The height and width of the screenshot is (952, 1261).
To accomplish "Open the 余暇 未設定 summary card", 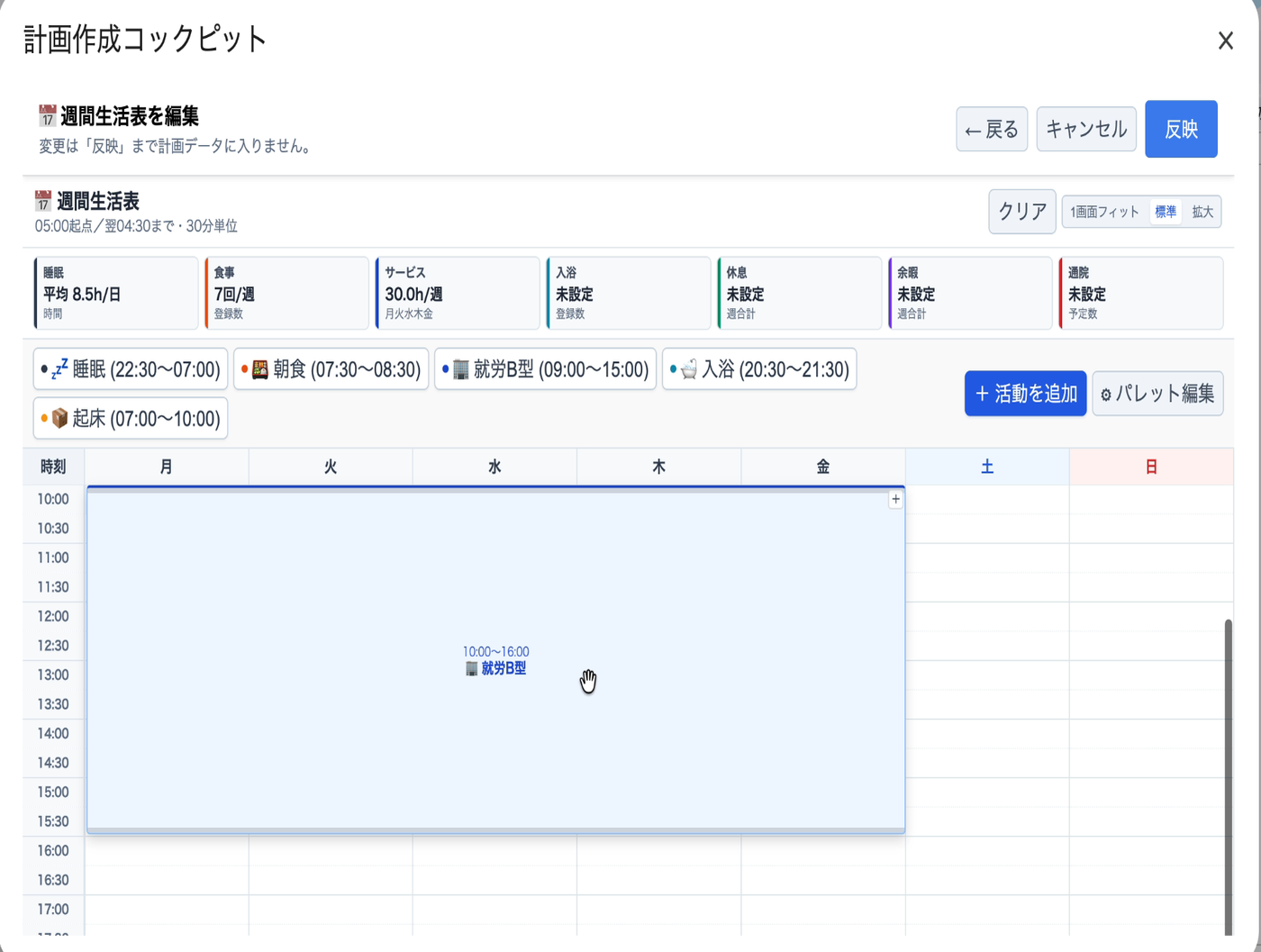I will [x=970, y=294].
